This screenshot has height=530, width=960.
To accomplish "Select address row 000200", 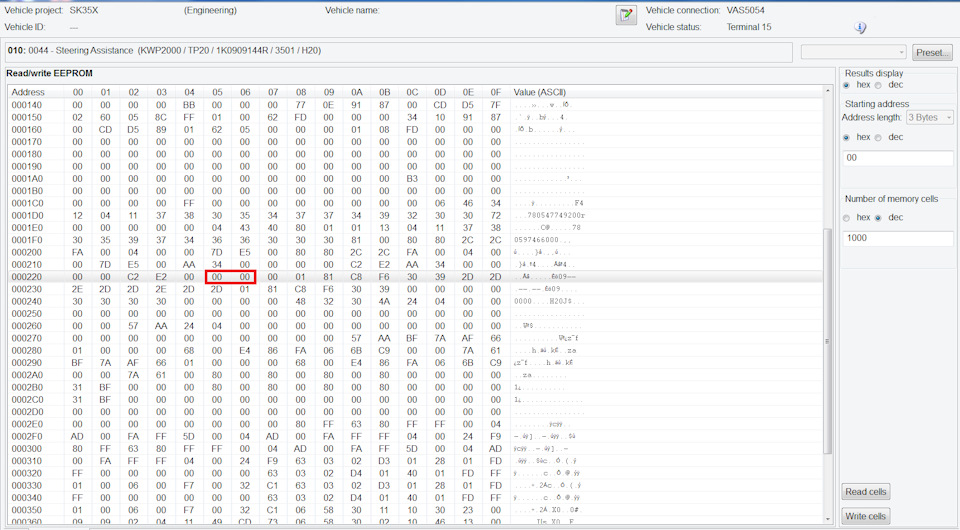I will (x=416, y=252).
